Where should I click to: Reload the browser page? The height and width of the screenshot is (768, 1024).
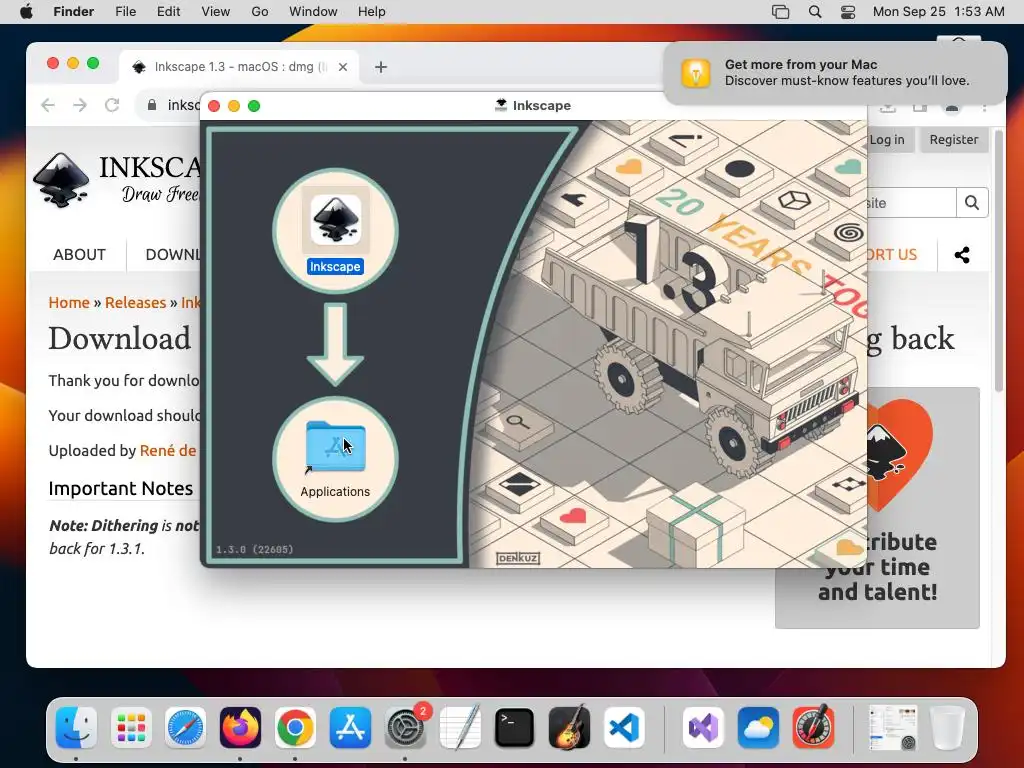112,104
